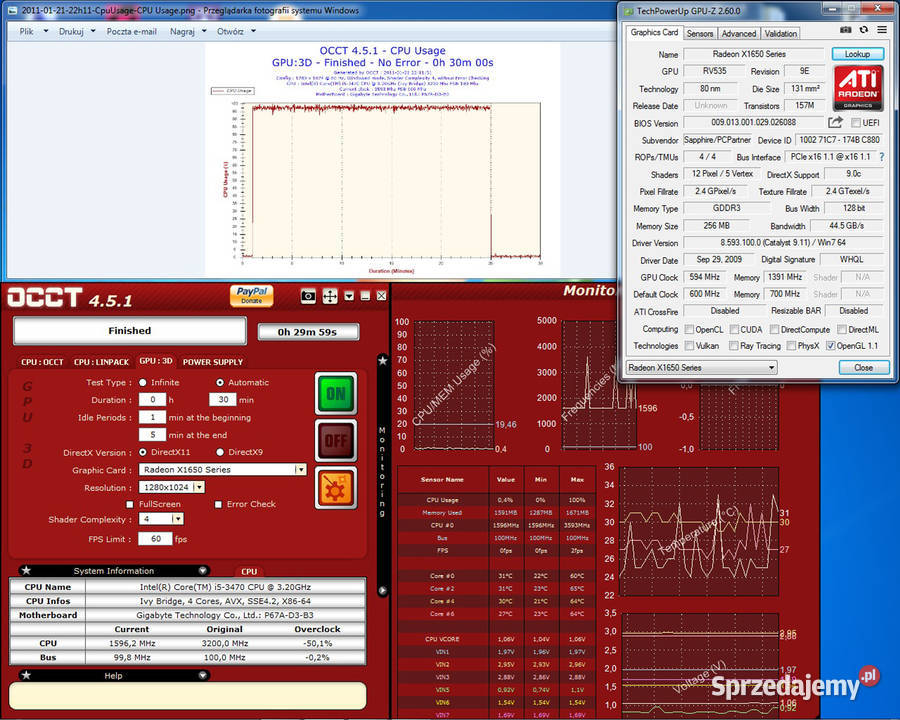This screenshot has height=720, width=900.
Task: Switch to POWER SUPPLY tab
Action: (212, 362)
